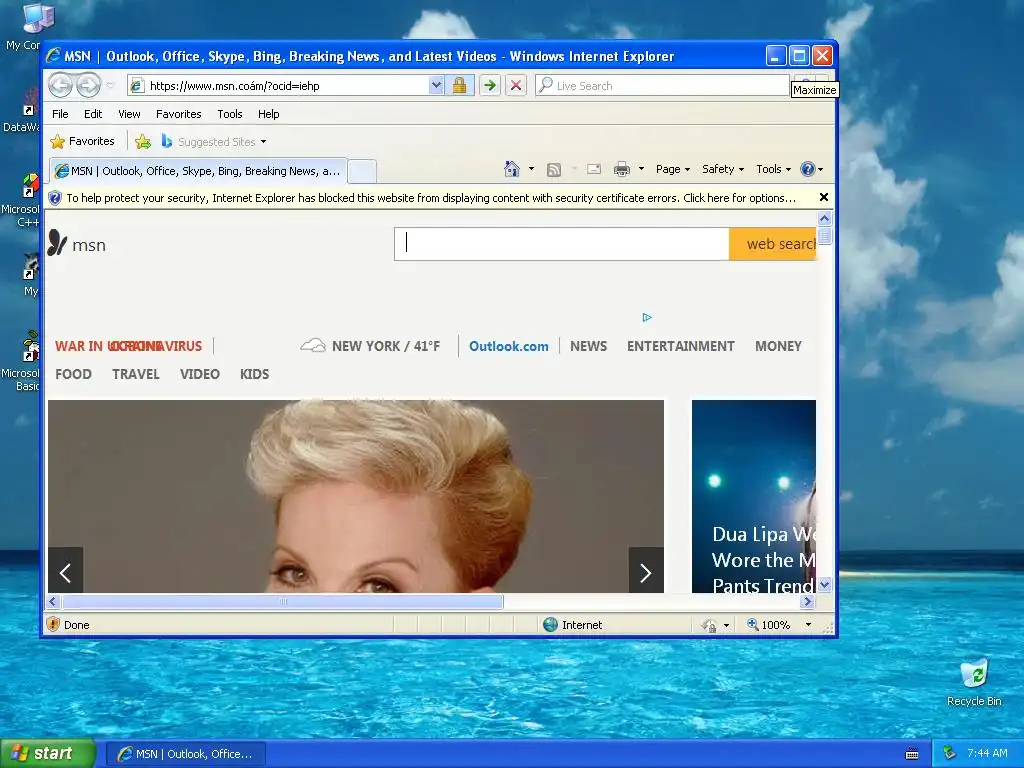Open the Windows start button
Viewport: 1024px width, 768px height.
[48, 754]
